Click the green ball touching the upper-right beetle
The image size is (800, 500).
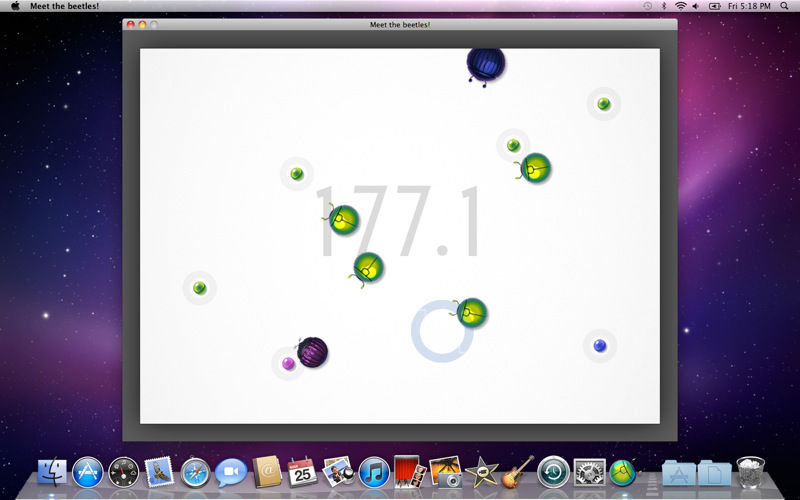click(513, 145)
